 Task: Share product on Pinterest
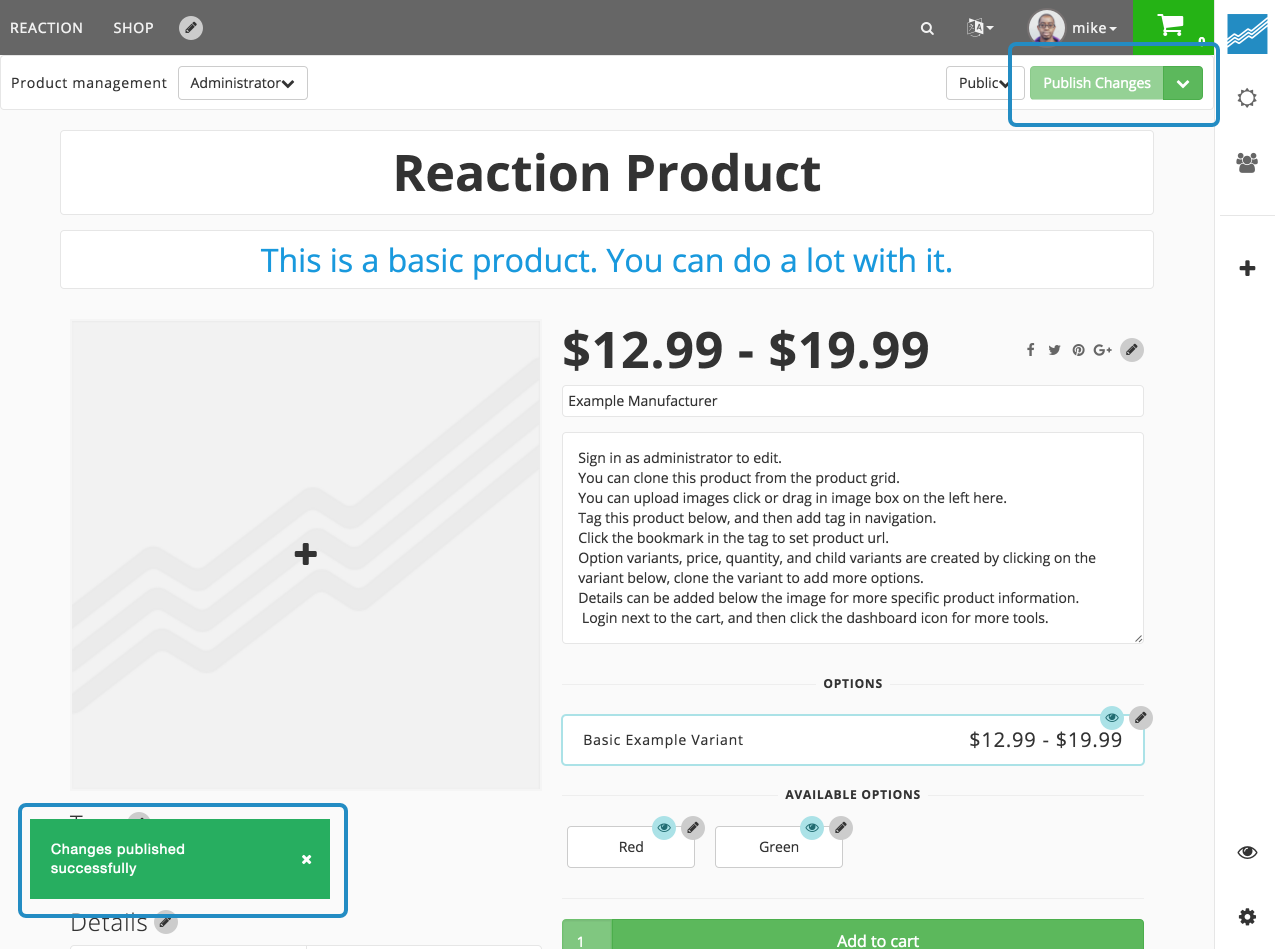tap(1078, 350)
